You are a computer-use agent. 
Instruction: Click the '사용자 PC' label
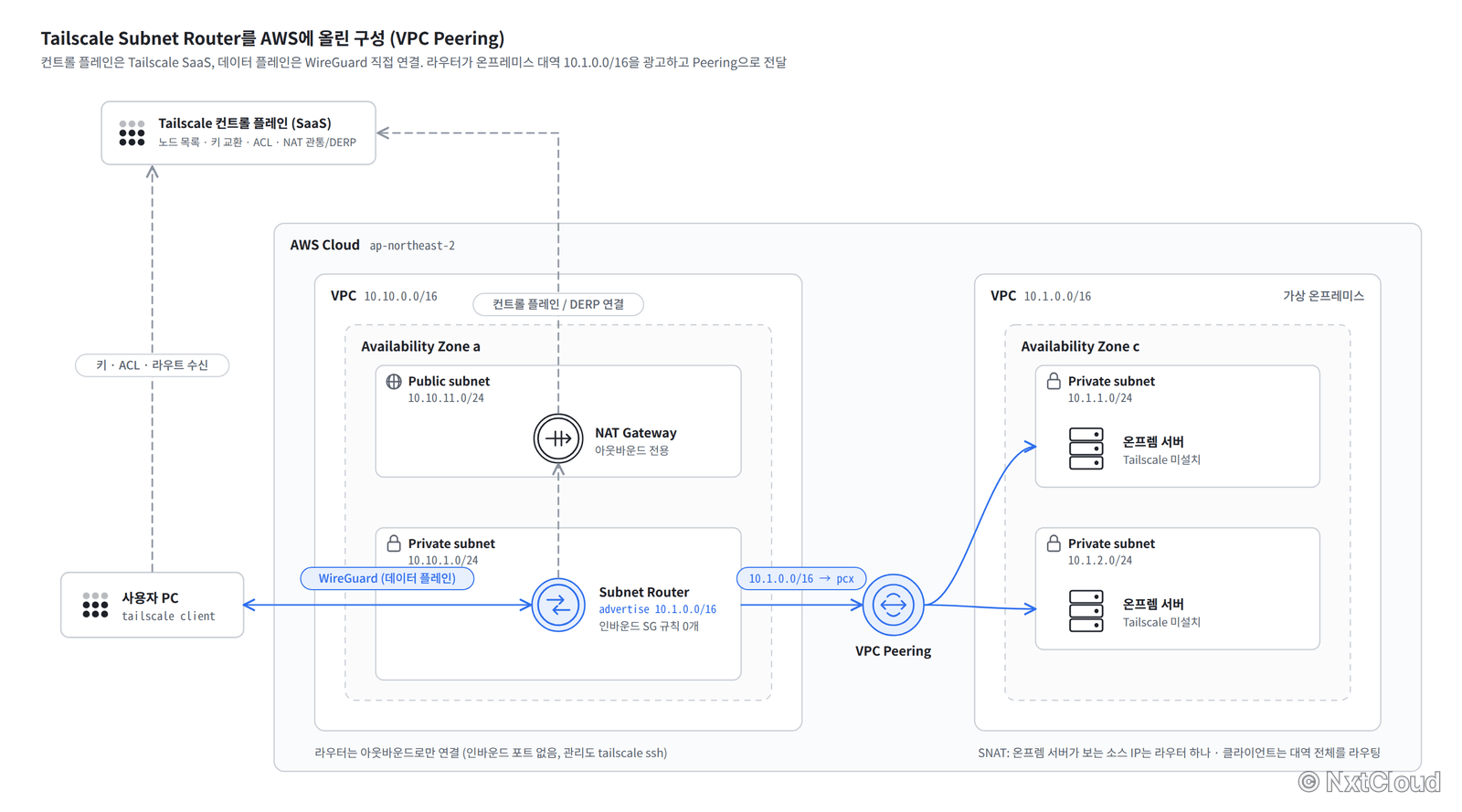(x=150, y=597)
